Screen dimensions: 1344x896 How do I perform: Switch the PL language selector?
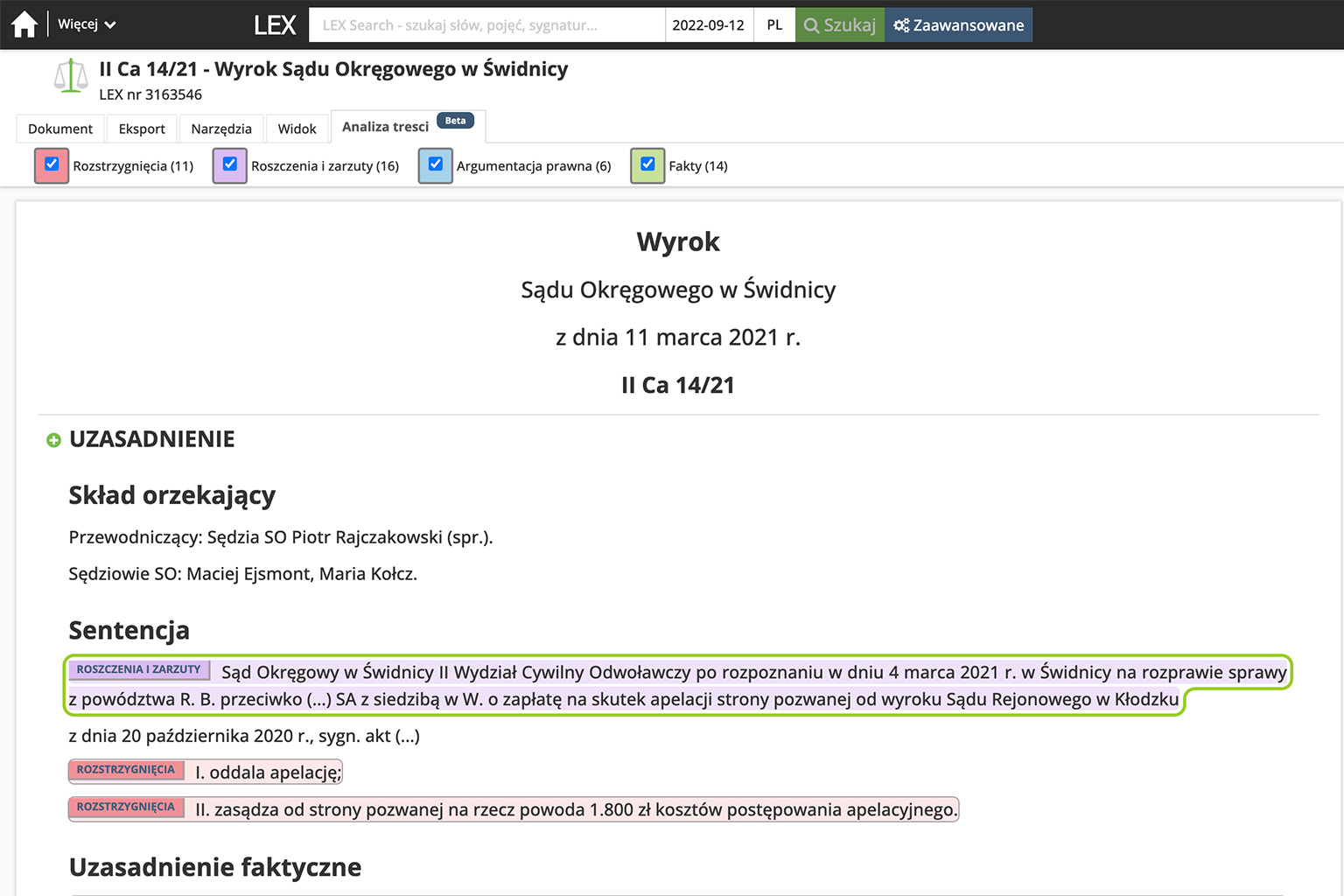(774, 25)
